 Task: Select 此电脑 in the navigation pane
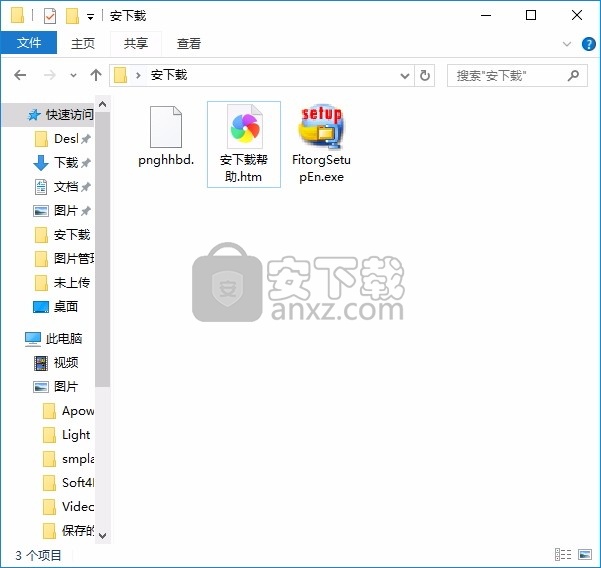click(x=54, y=338)
